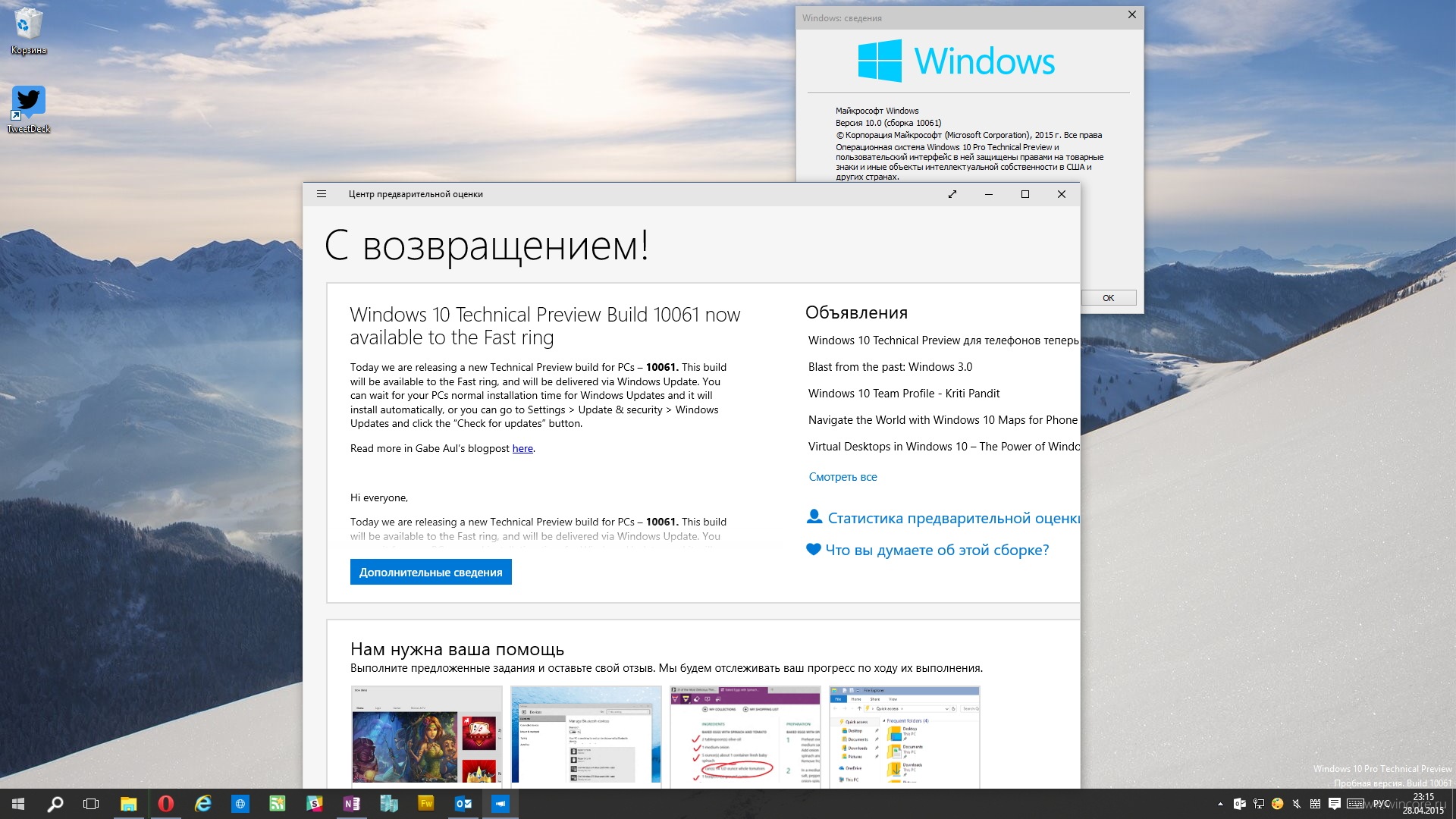Screen dimensions: 1456x819
Task: Click the Объявления section heading
Action: pyautogui.click(x=856, y=312)
